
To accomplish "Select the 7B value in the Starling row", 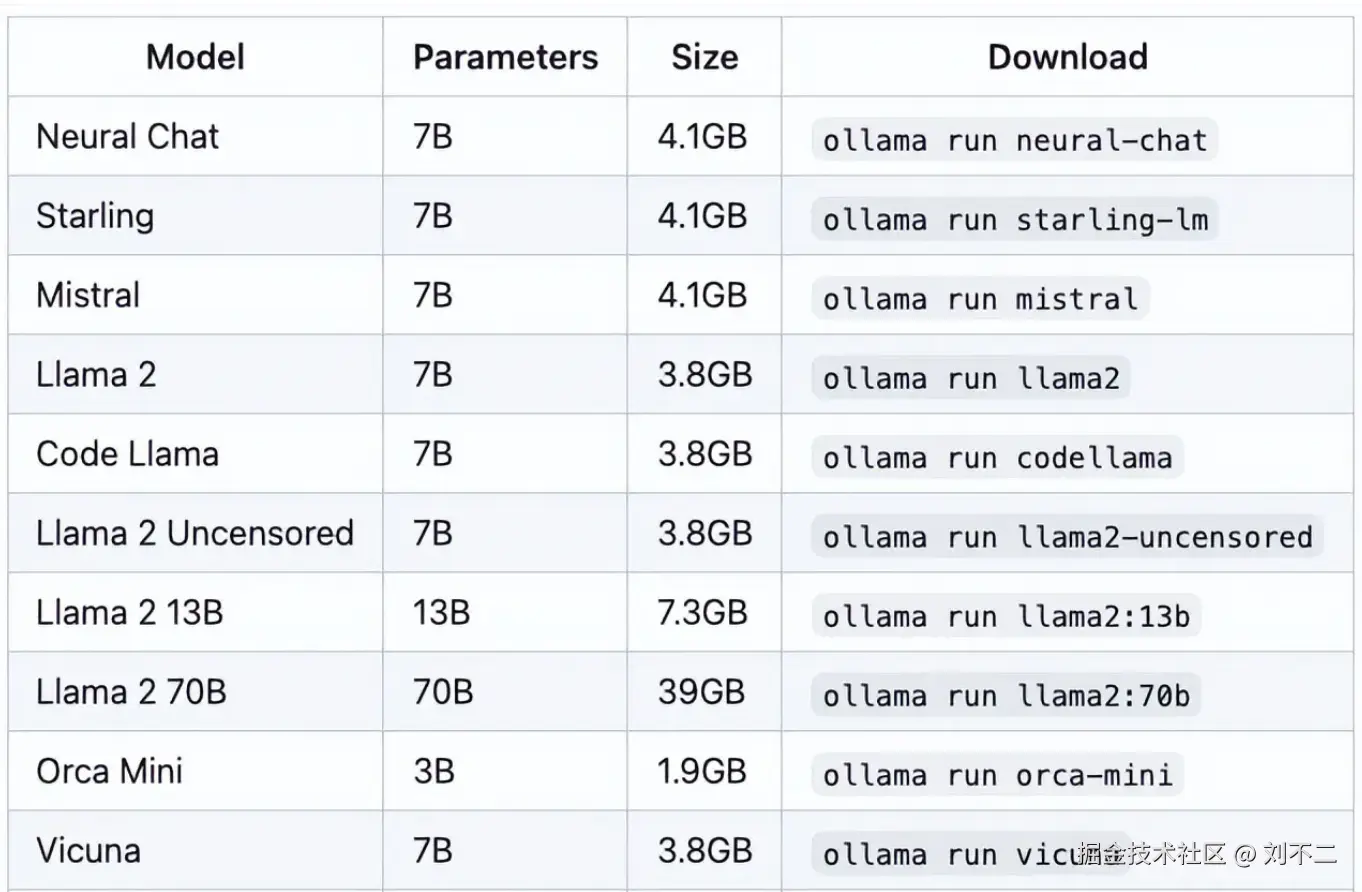I will pyautogui.click(x=433, y=216).
